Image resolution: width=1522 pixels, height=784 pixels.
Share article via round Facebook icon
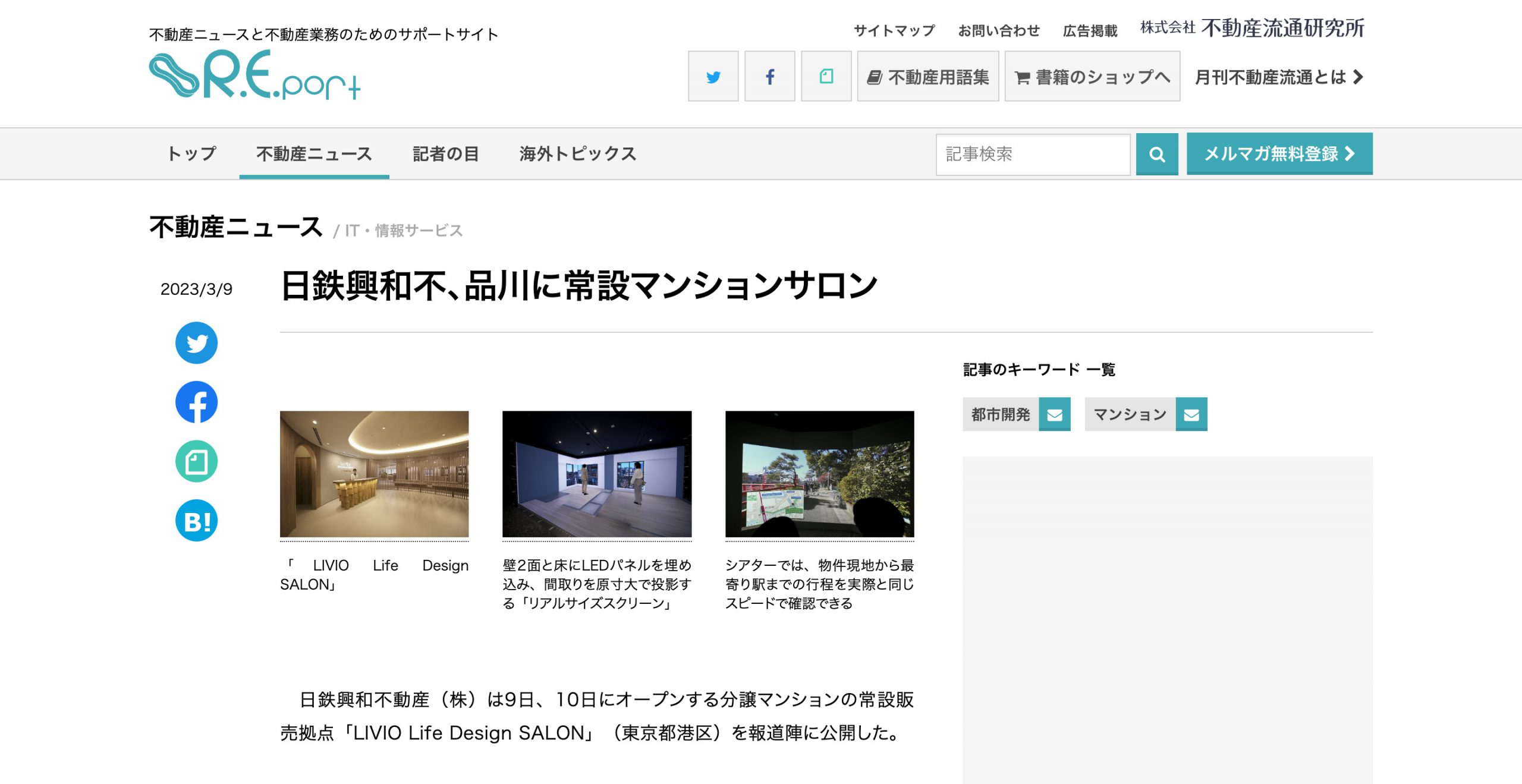196,402
